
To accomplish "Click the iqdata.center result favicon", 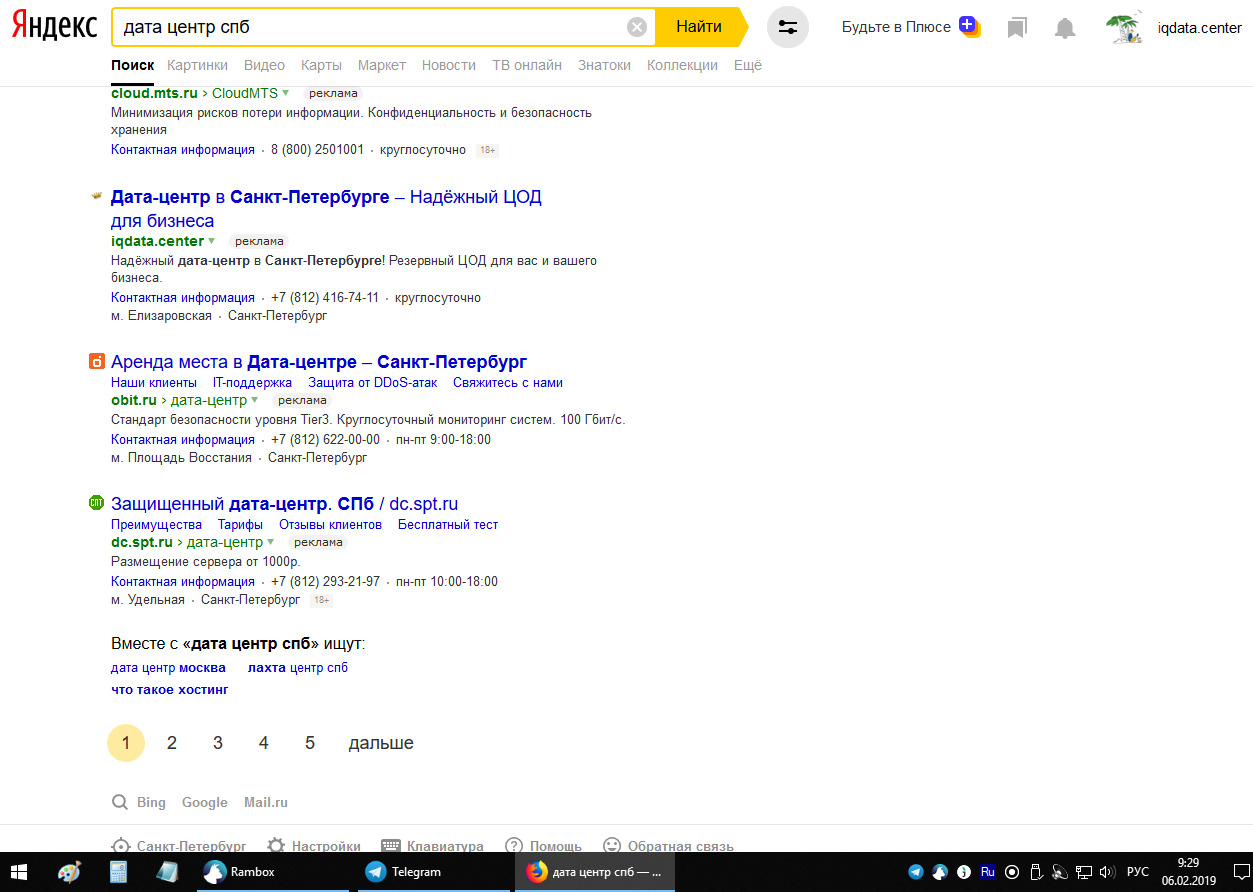I will [x=97, y=196].
